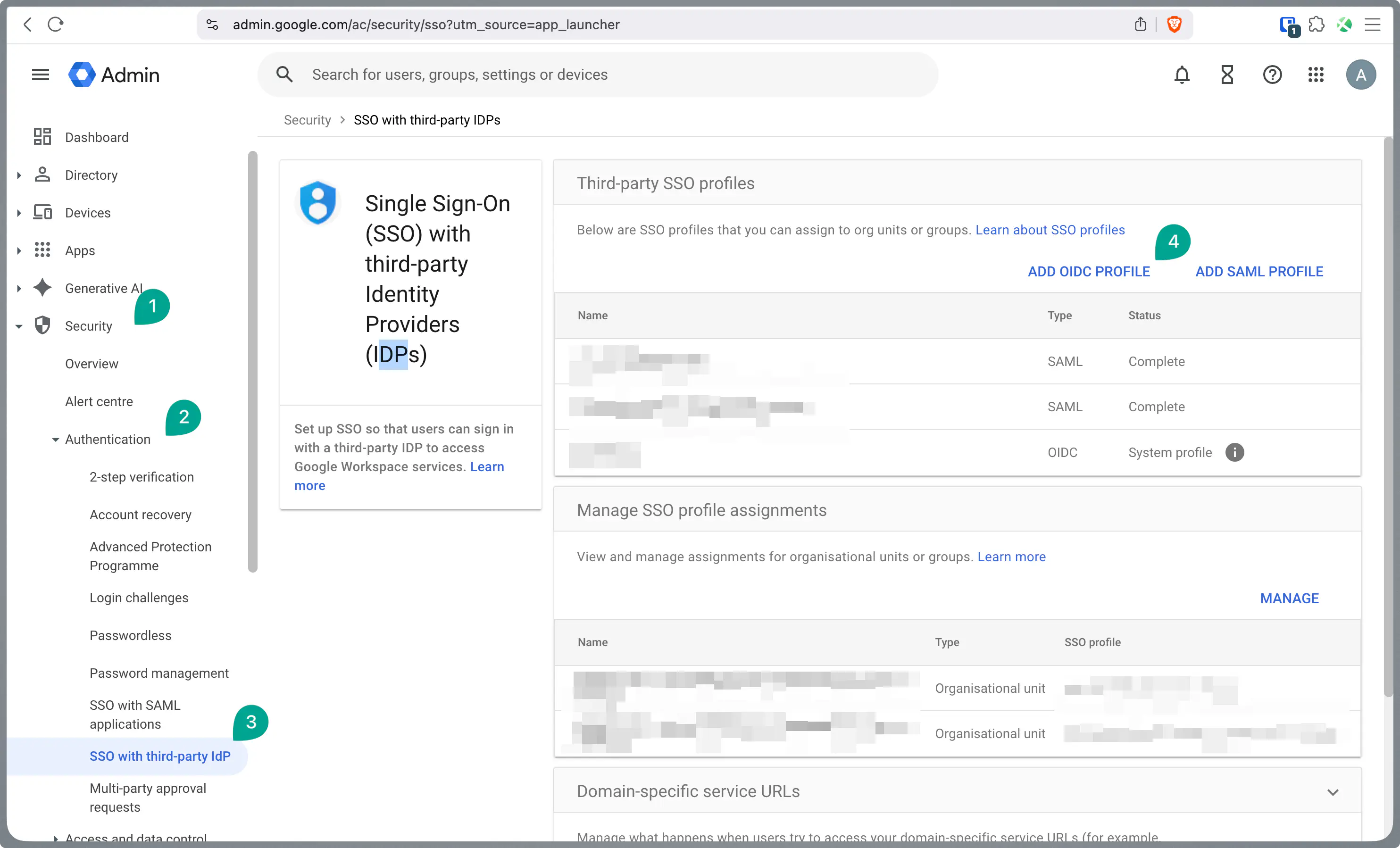Expand the Directory menu section
Image resolution: width=1400 pixels, height=848 pixels.
pyautogui.click(x=19, y=175)
